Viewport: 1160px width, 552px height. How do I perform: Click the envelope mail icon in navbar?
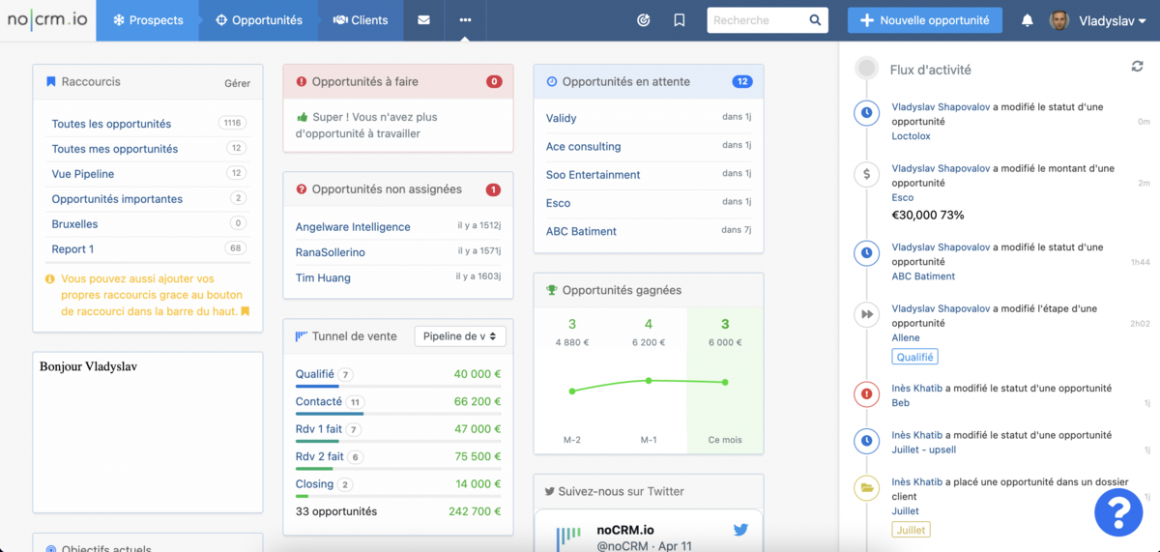[424, 20]
